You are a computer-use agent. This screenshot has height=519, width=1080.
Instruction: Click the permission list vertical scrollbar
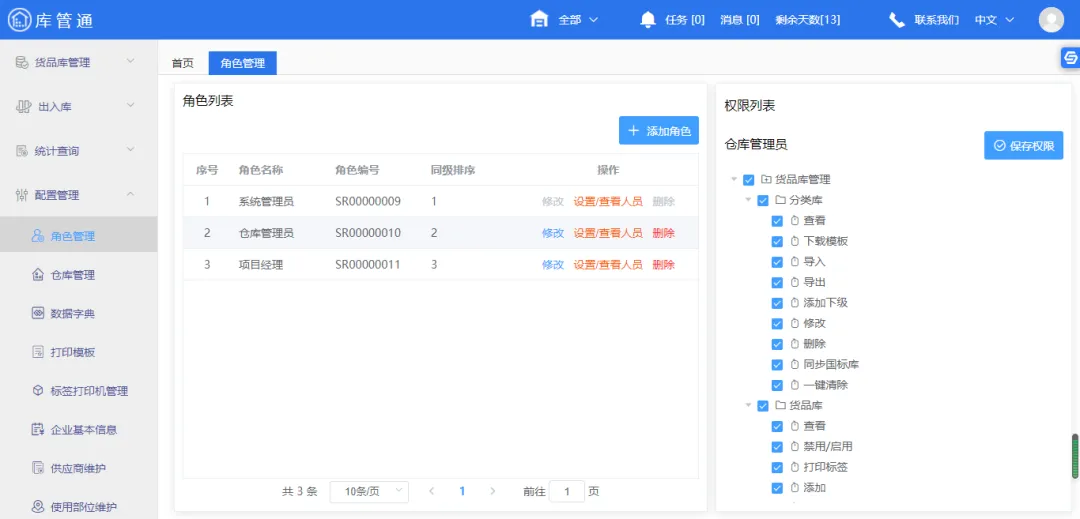(x=1075, y=456)
